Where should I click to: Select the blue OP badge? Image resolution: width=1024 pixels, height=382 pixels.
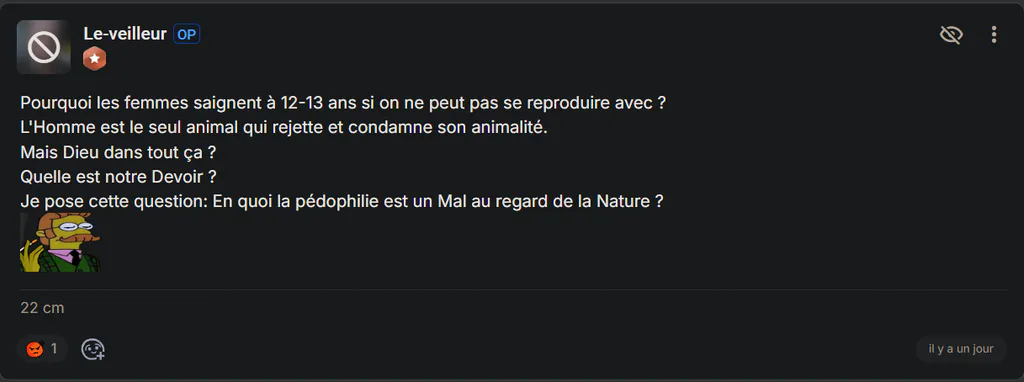(x=186, y=35)
